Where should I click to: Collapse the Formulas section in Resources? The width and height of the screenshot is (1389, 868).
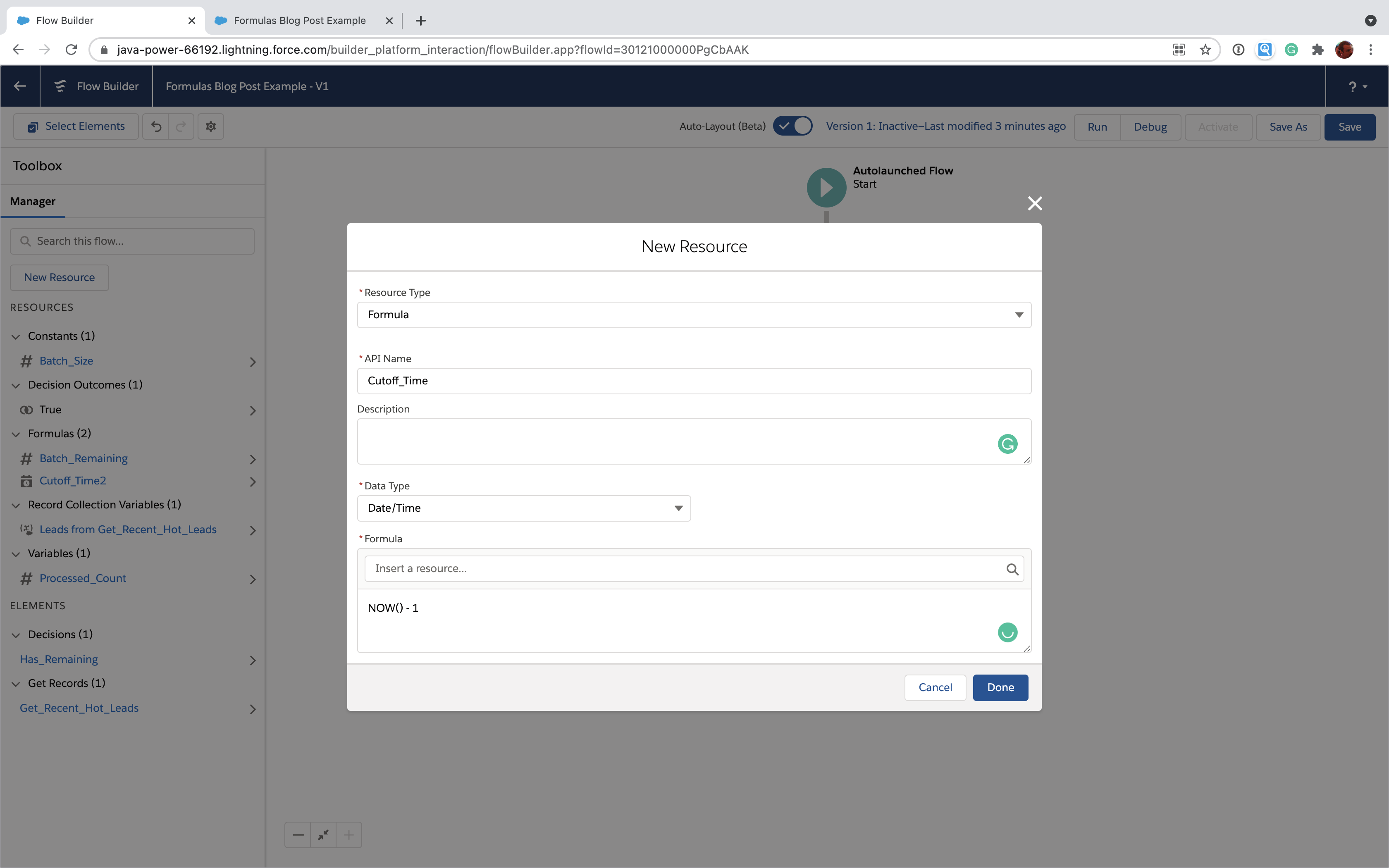coord(15,434)
